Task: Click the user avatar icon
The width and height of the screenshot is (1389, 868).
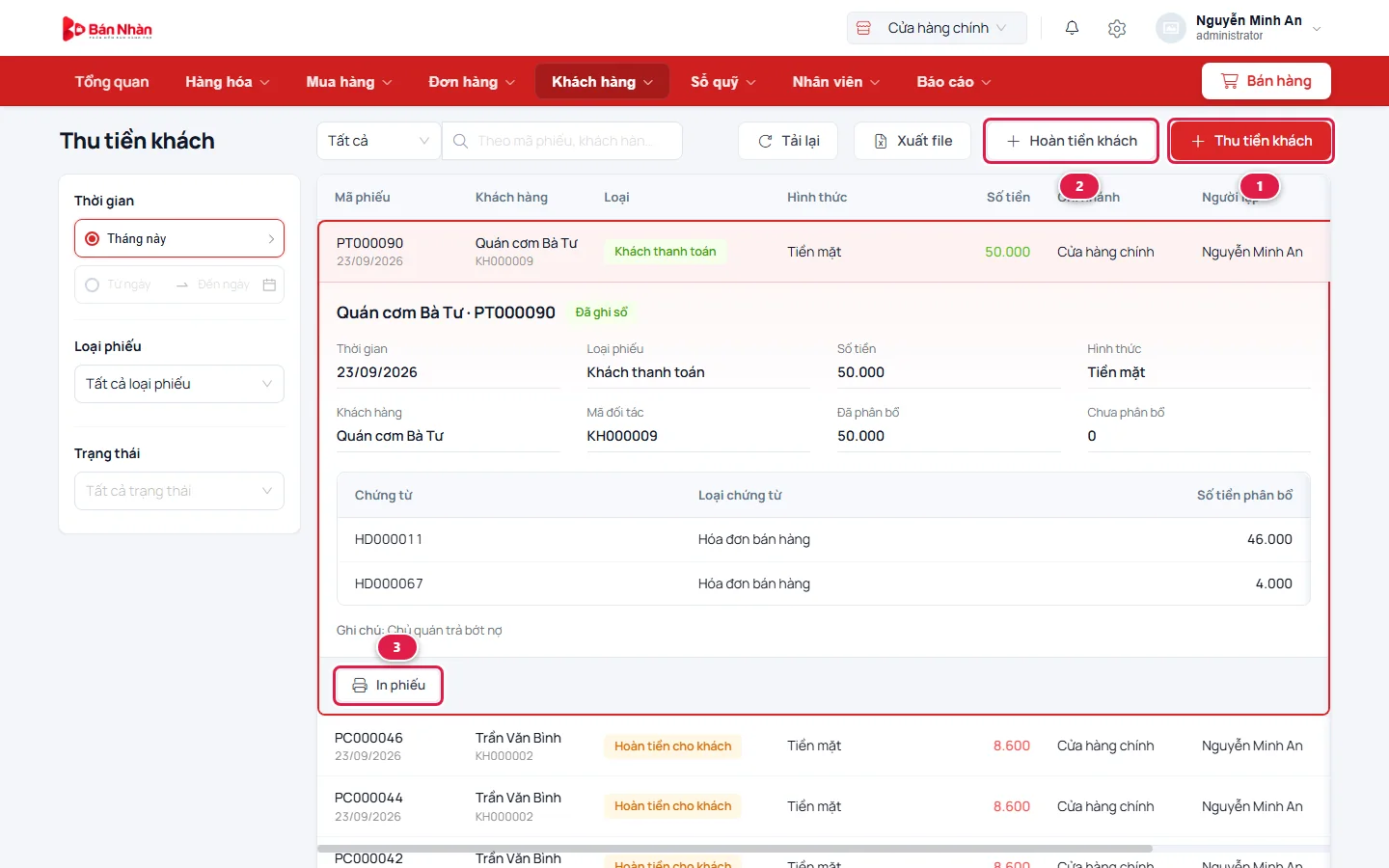Action: point(1170,28)
